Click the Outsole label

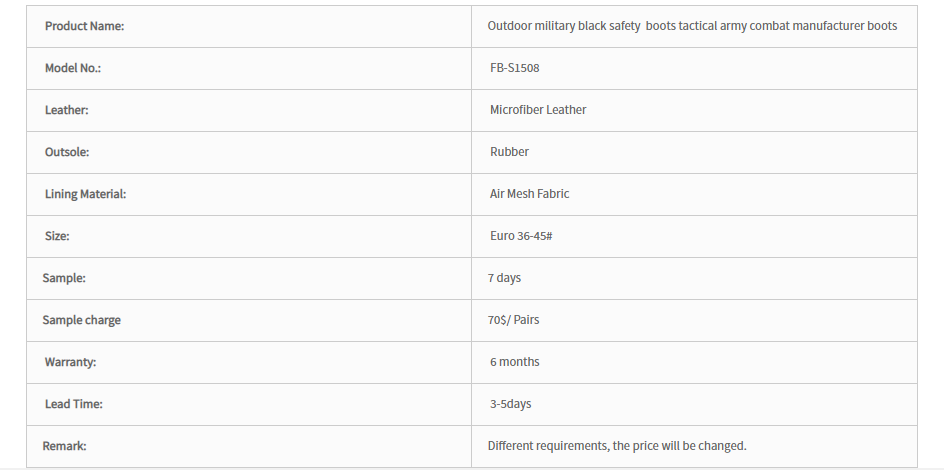click(67, 152)
